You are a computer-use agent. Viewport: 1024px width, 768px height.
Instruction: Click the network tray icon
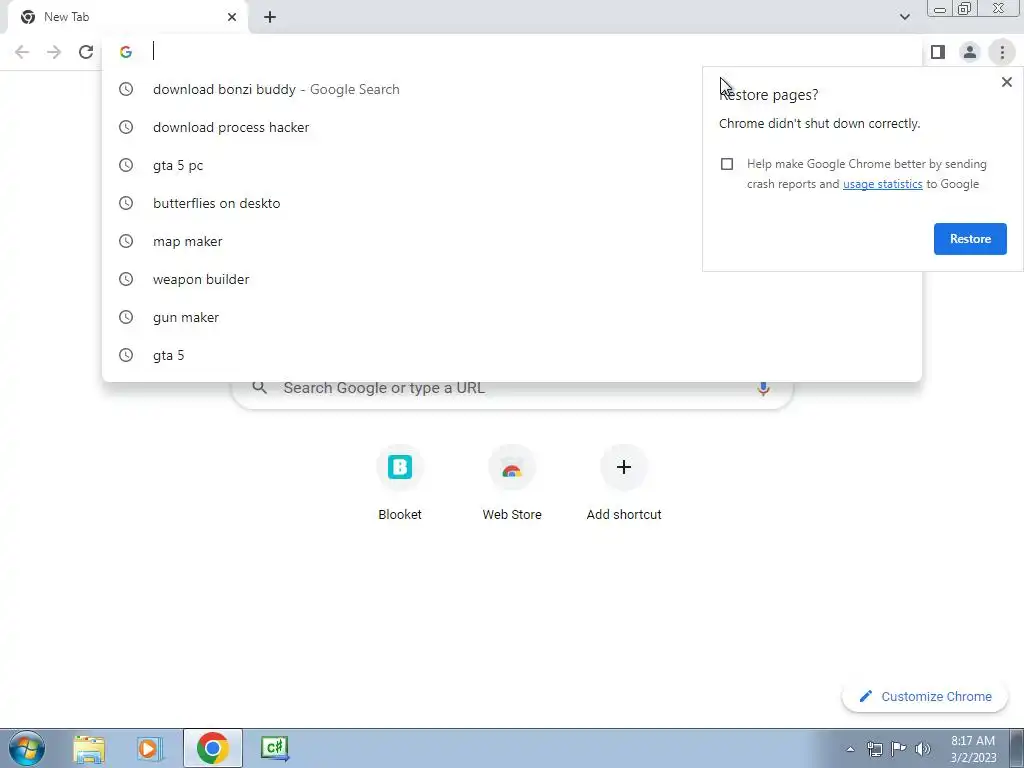click(x=874, y=749)
